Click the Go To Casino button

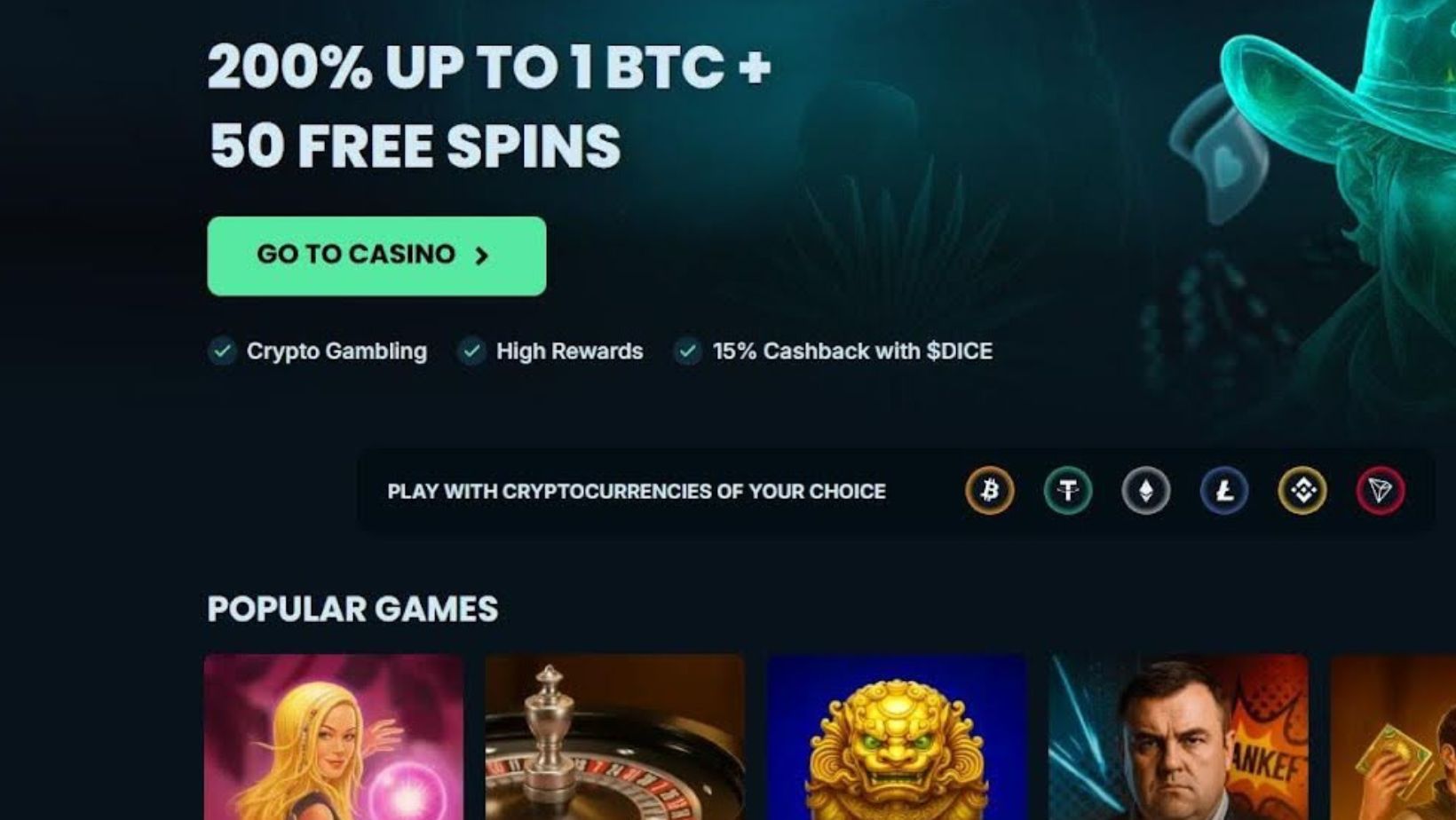click(376, 256)
